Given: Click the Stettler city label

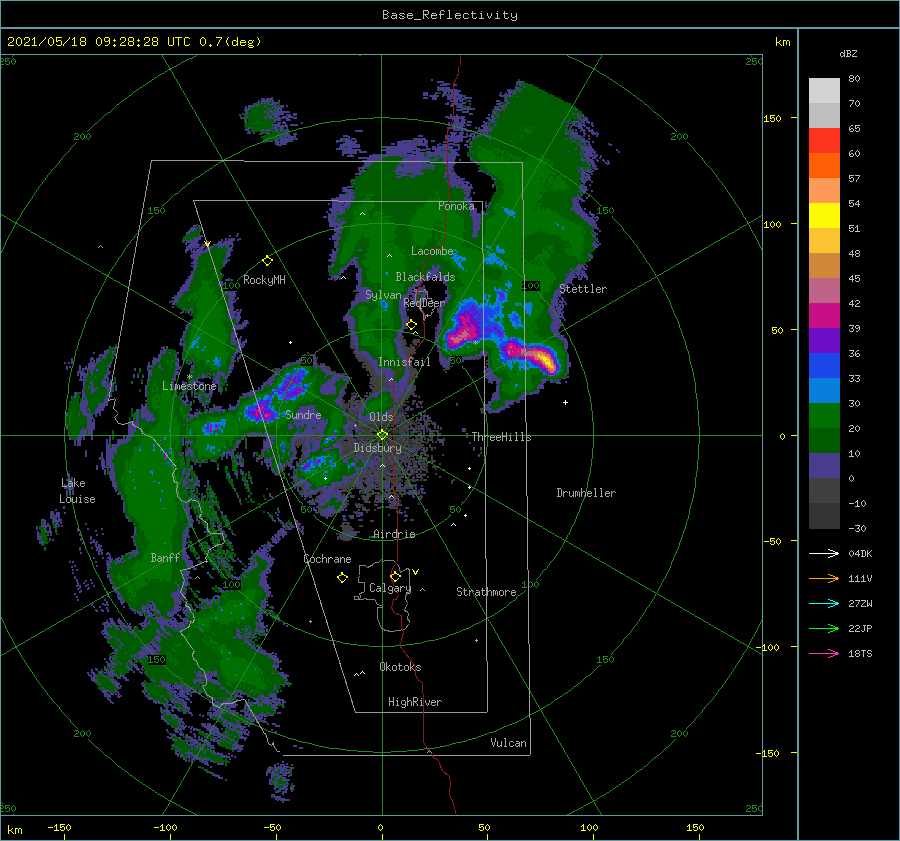Looking at the screenshot, I should tap(583, 289).
